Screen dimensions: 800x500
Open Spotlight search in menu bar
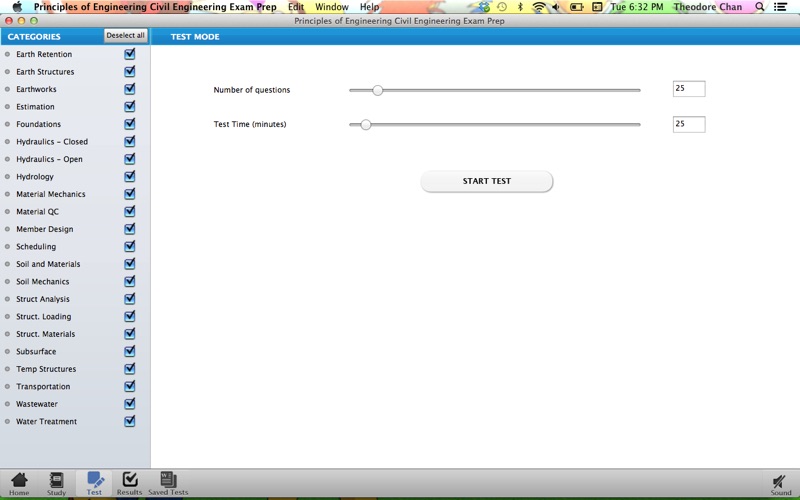pyautogui.click(x=760, y=7)
